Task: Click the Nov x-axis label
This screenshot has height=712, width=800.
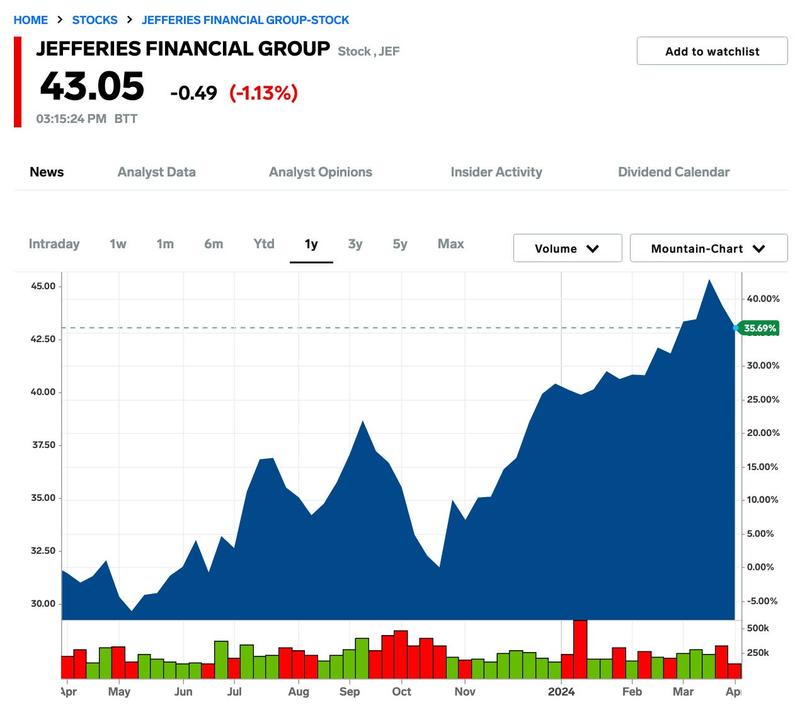Action: click(x=465, y=692)
